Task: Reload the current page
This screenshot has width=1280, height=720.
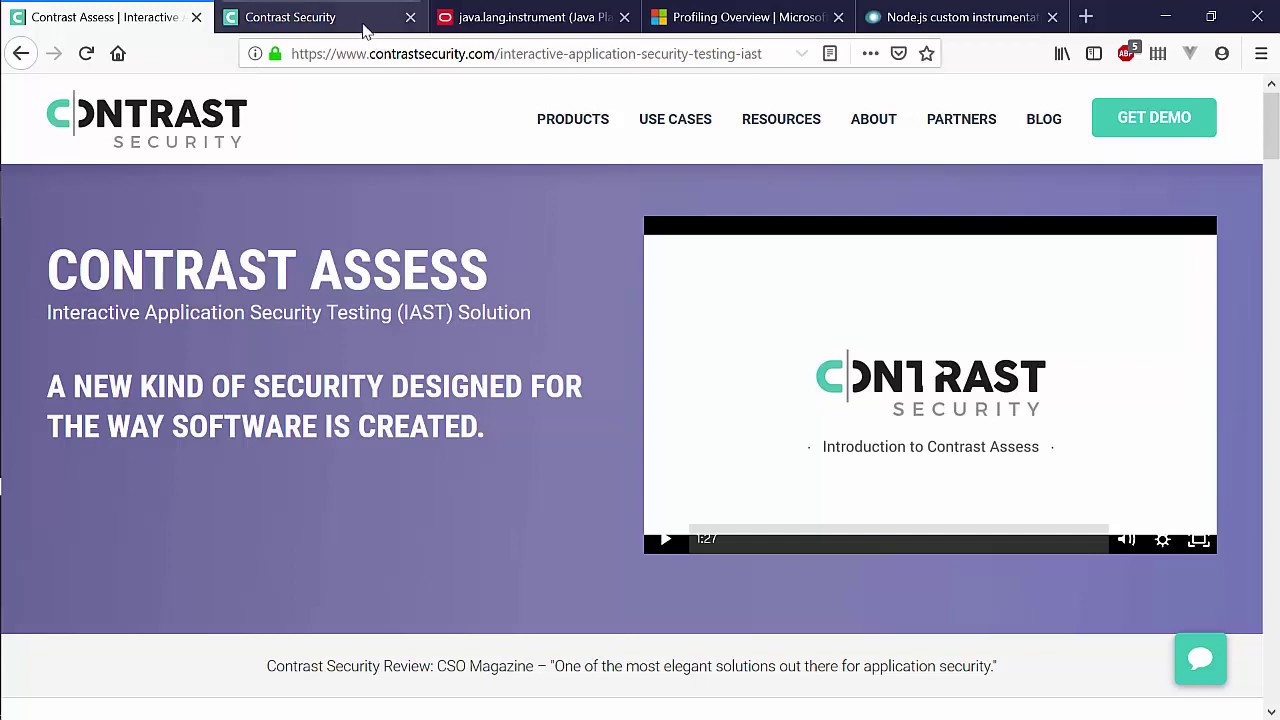Action: click(x=86, y=53)
